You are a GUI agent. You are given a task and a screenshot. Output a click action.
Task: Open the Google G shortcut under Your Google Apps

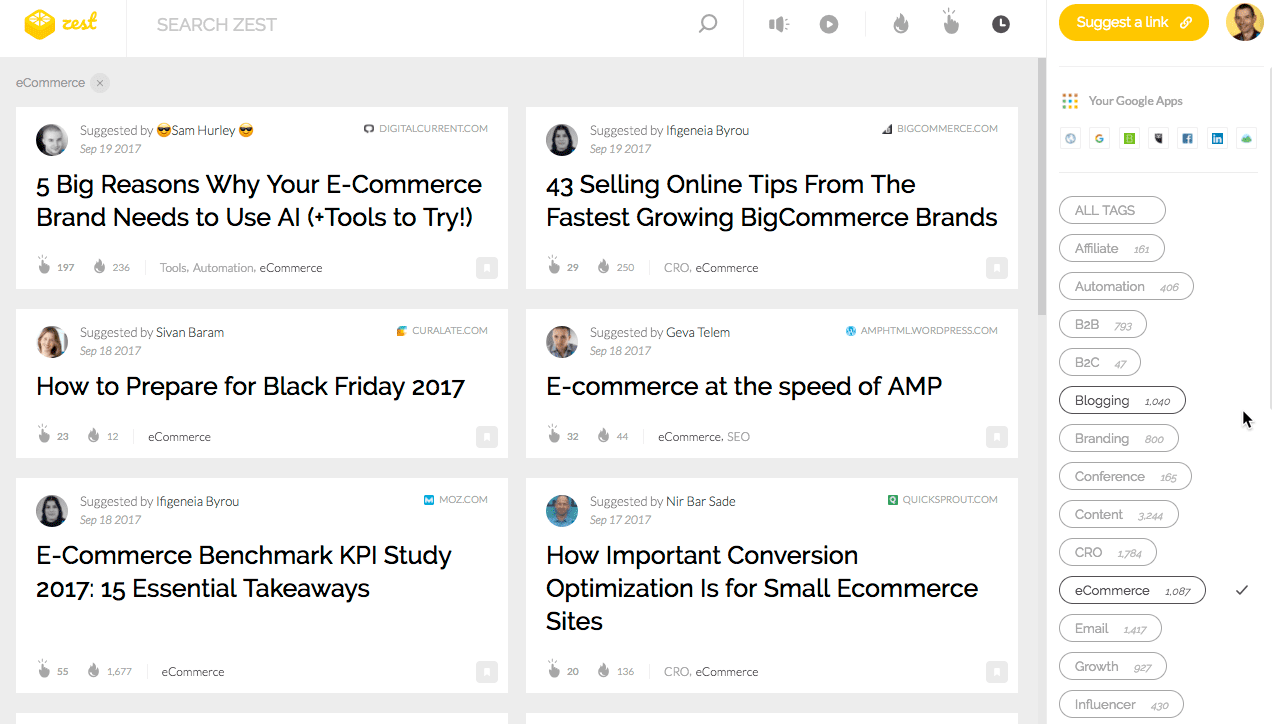(x=1099, y=137)
